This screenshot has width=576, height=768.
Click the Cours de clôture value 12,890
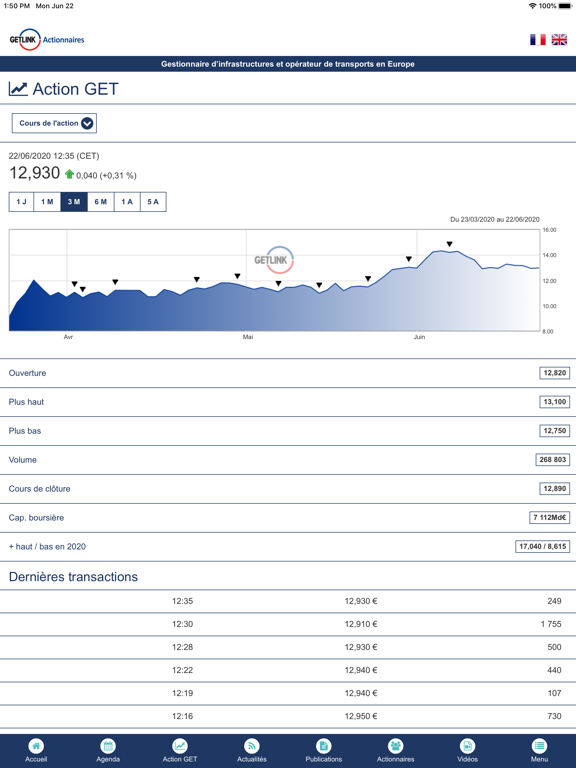(x=554, y=488)
